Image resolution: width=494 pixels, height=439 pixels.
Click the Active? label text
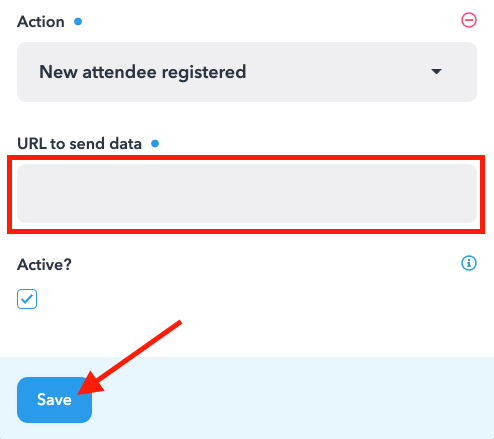(44, 265)
